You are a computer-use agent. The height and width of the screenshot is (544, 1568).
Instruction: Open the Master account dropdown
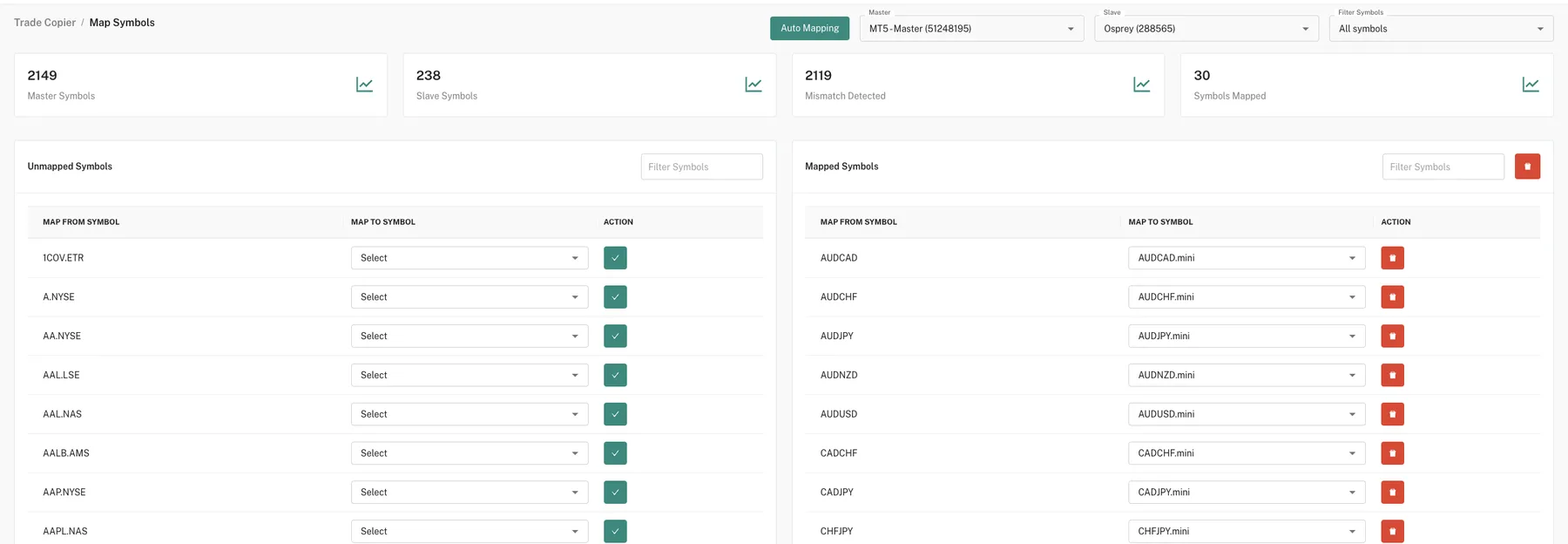(971, 29)
